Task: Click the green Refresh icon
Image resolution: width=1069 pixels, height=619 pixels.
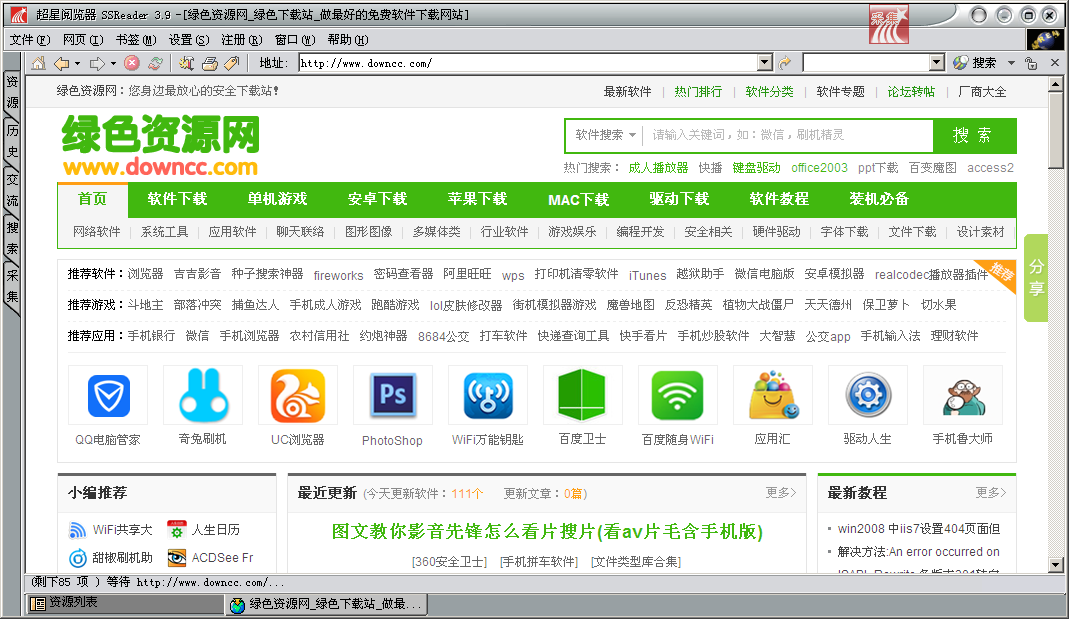Action: tap(155, 63)
